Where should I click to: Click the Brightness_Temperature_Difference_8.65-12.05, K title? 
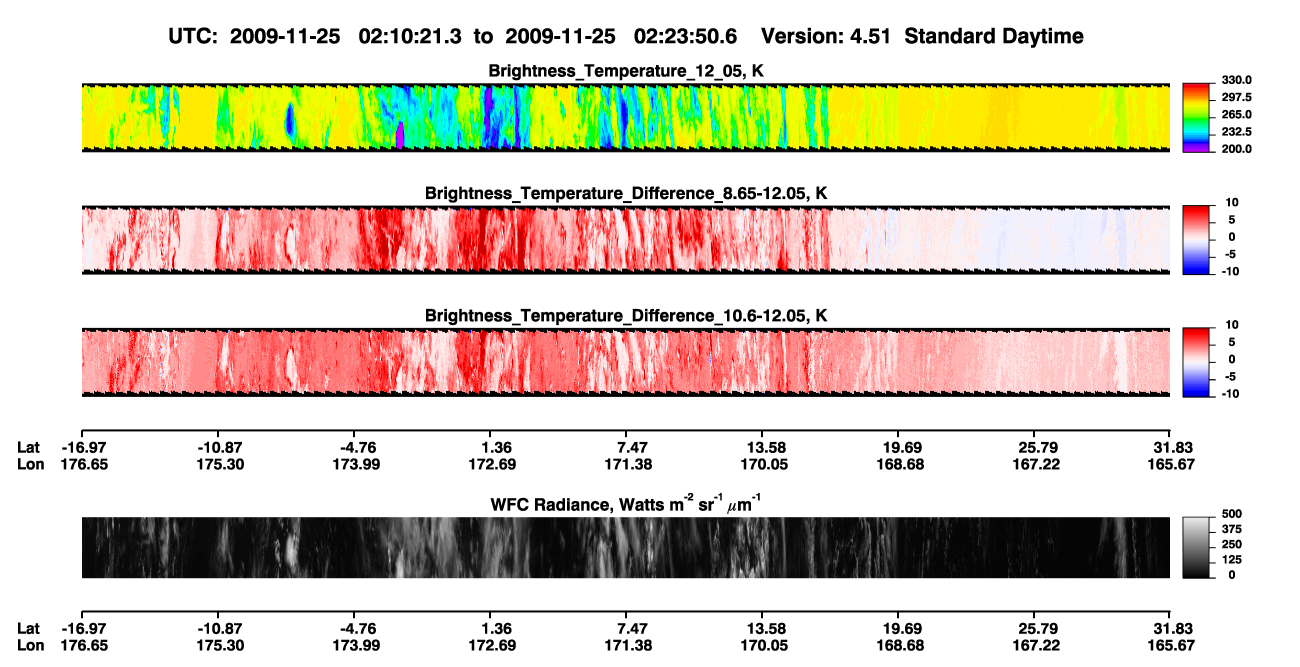pyautogui.click(x=626, y=193)
